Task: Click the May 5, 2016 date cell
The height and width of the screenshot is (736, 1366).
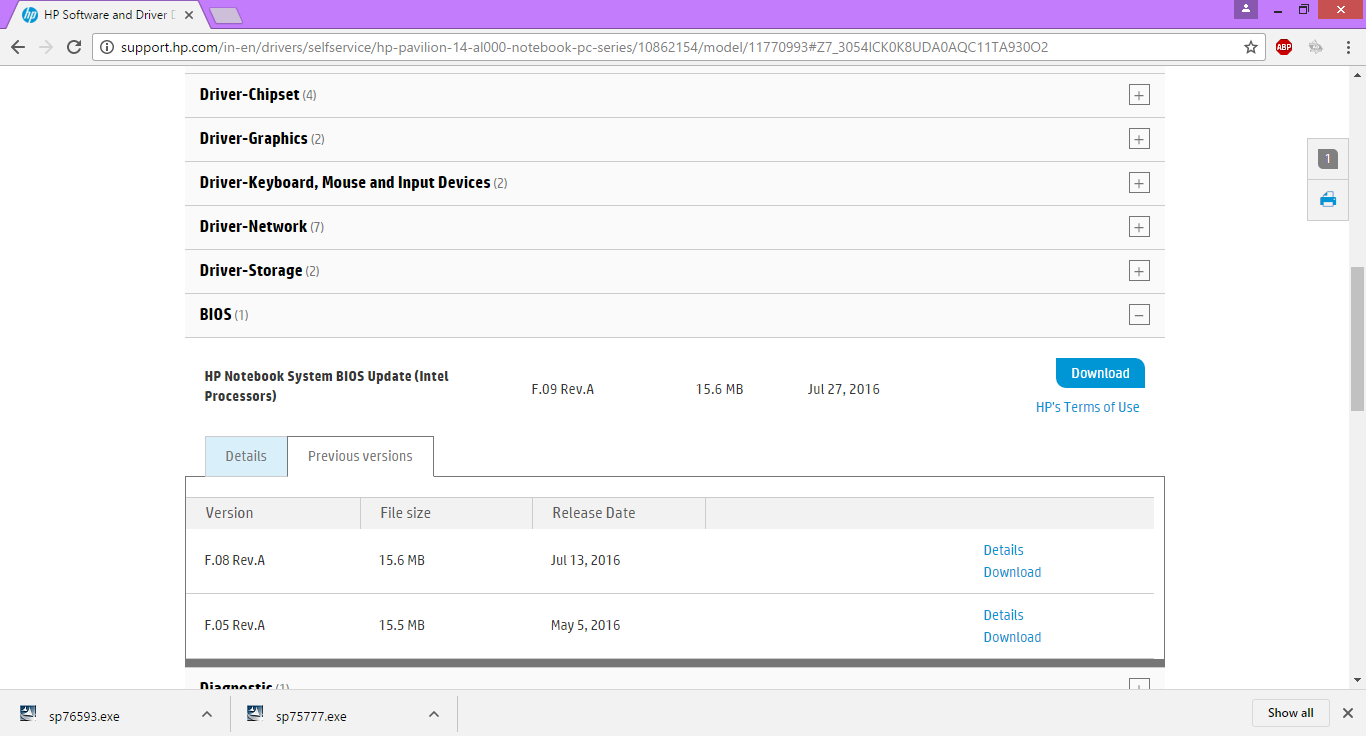Action: coord(585,626)
